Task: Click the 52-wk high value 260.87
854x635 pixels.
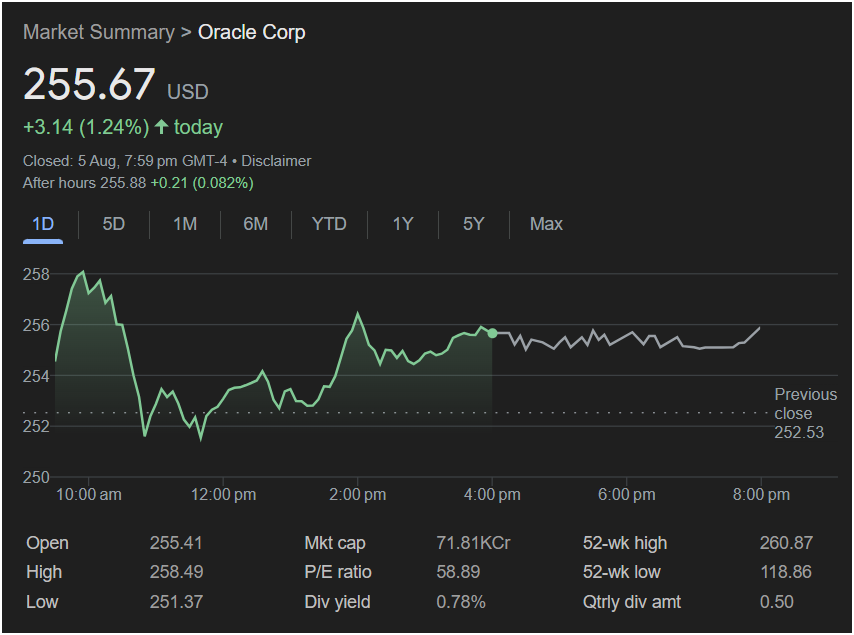Action: 786,543
